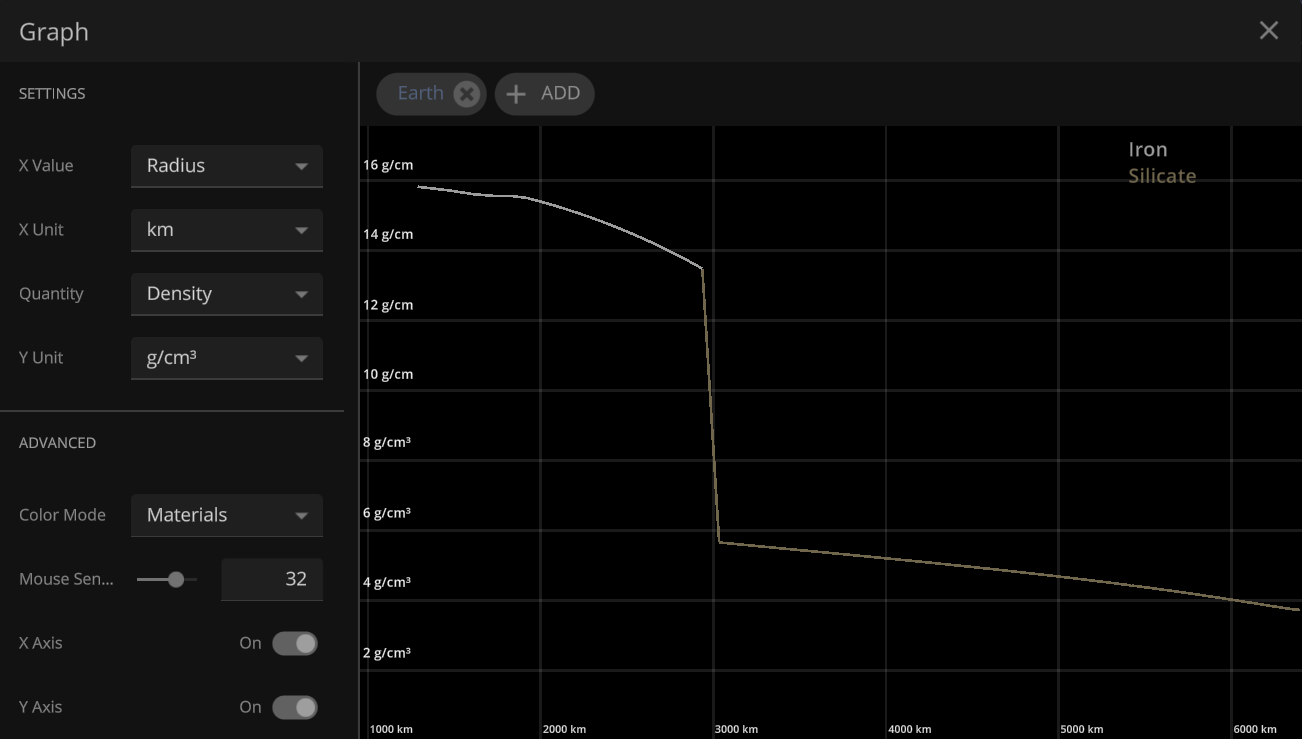
Task: Open the X Value Radius dropdown
Action: tap(227, 166)
